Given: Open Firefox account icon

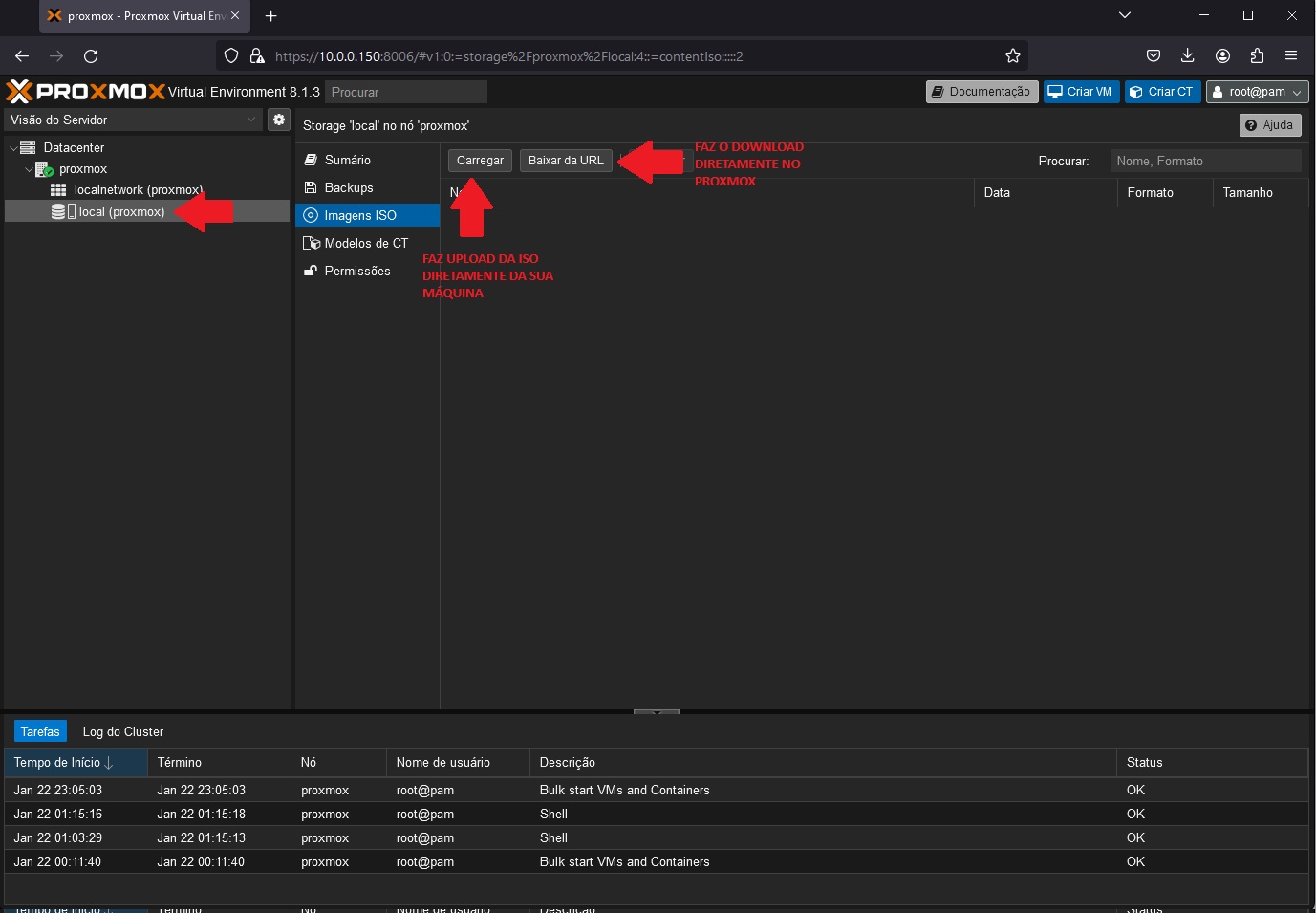Looking at the screenshot, I should point(1222,56).
